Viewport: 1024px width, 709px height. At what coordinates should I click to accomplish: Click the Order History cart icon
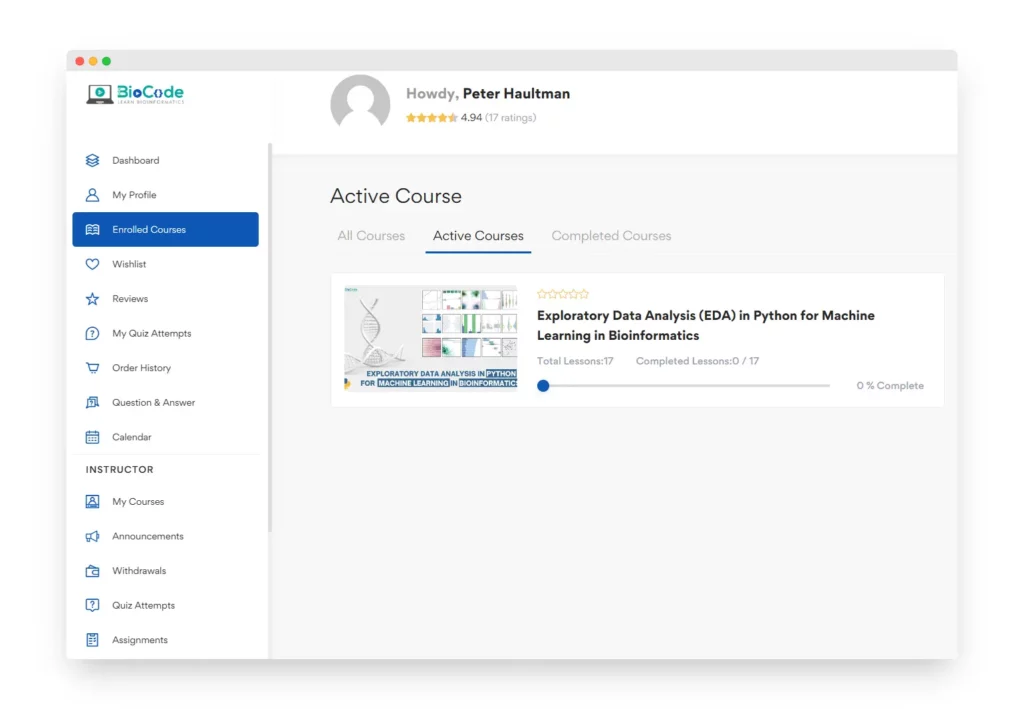[x=92, y=368]
